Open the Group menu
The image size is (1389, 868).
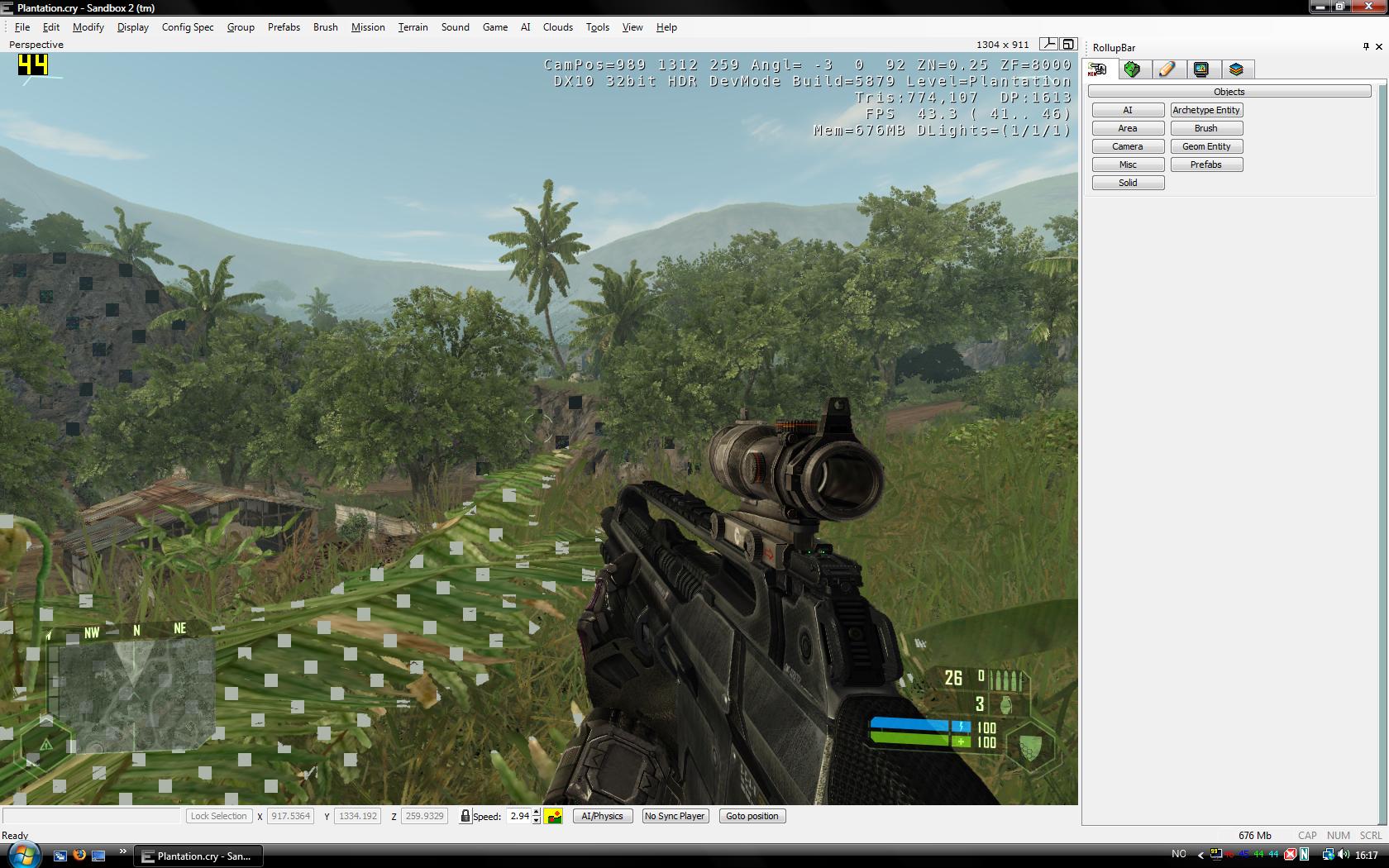241,27
